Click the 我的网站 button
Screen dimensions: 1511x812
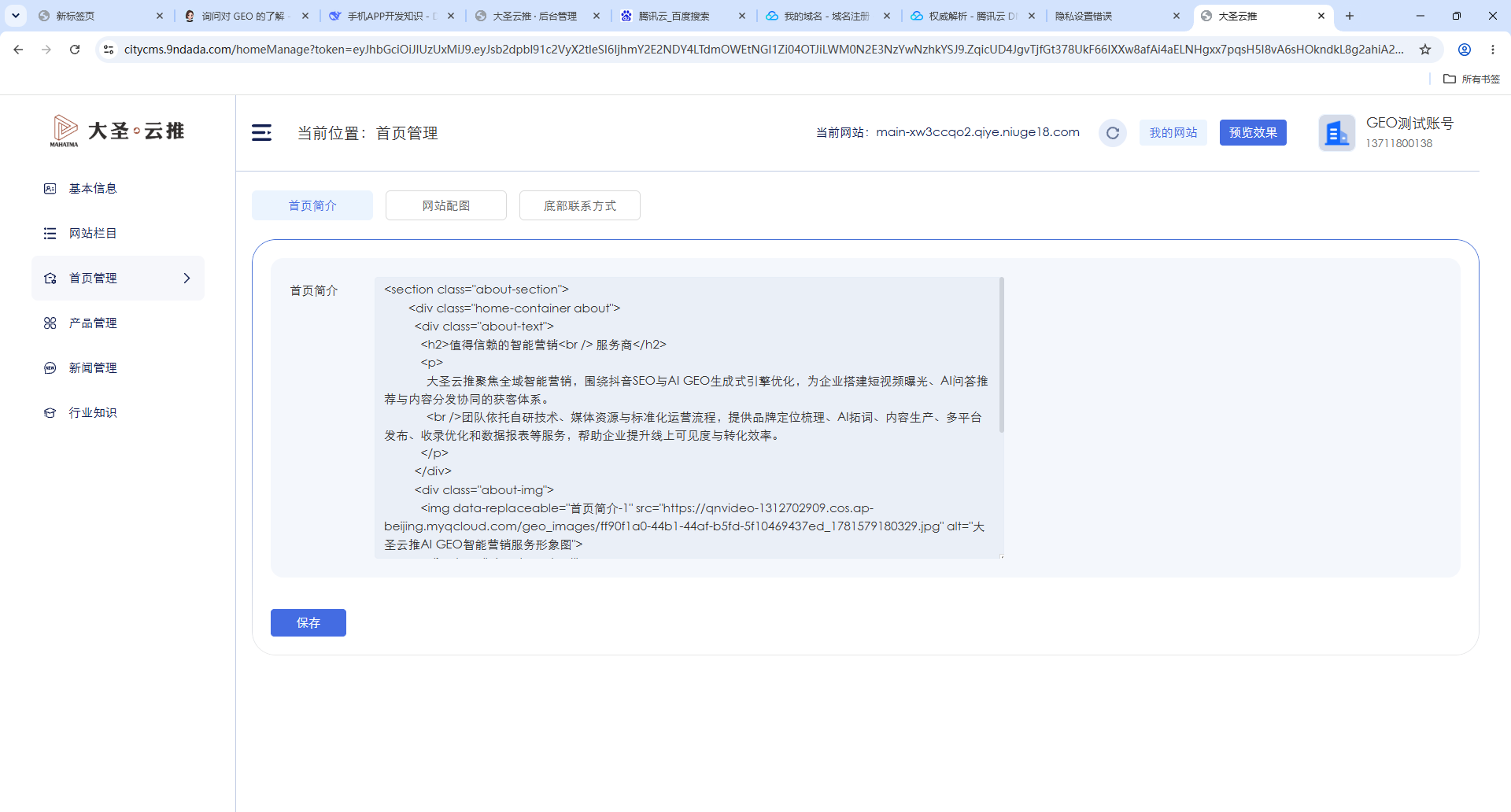point(1173,133)
